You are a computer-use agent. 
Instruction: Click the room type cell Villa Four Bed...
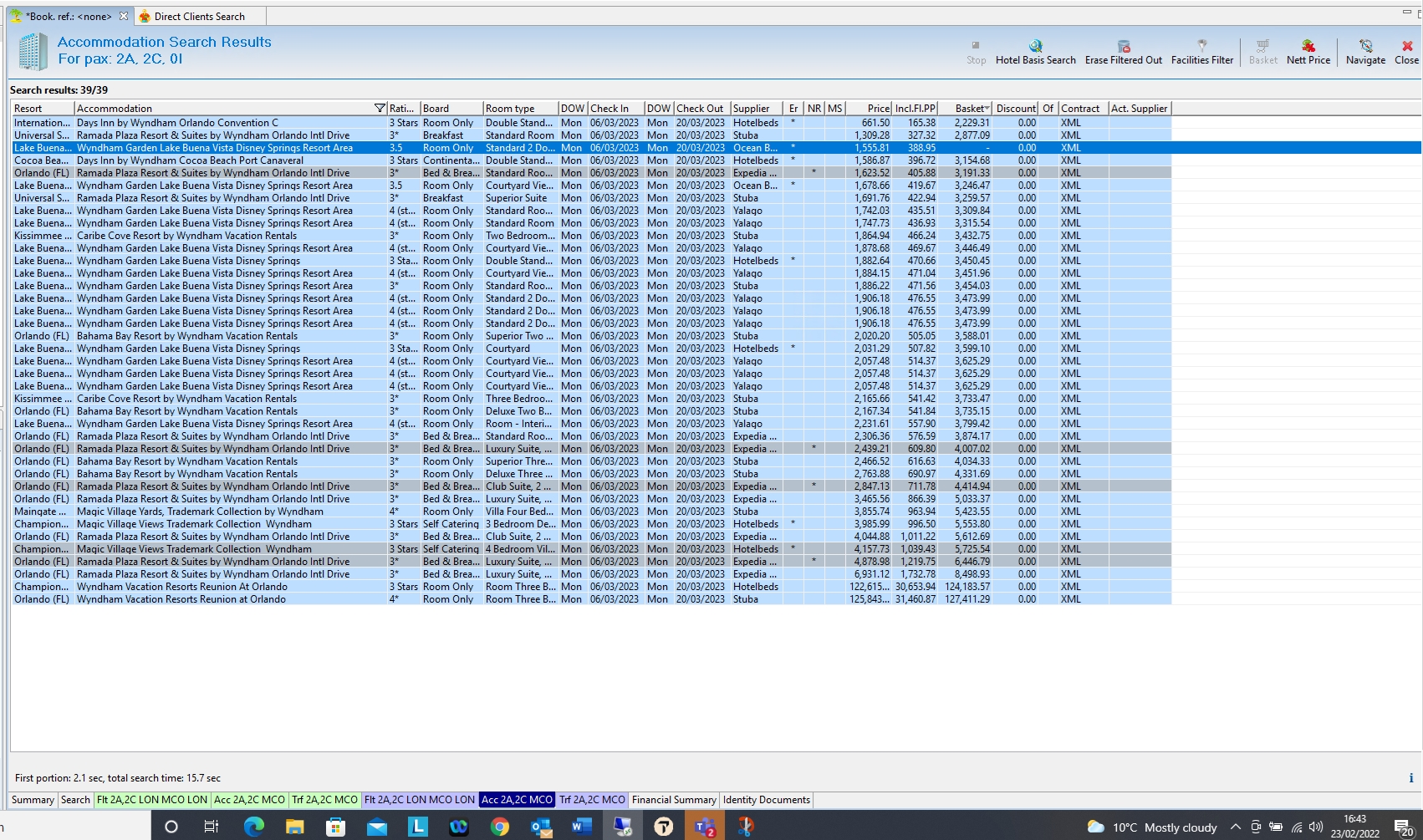pos(519,512)
